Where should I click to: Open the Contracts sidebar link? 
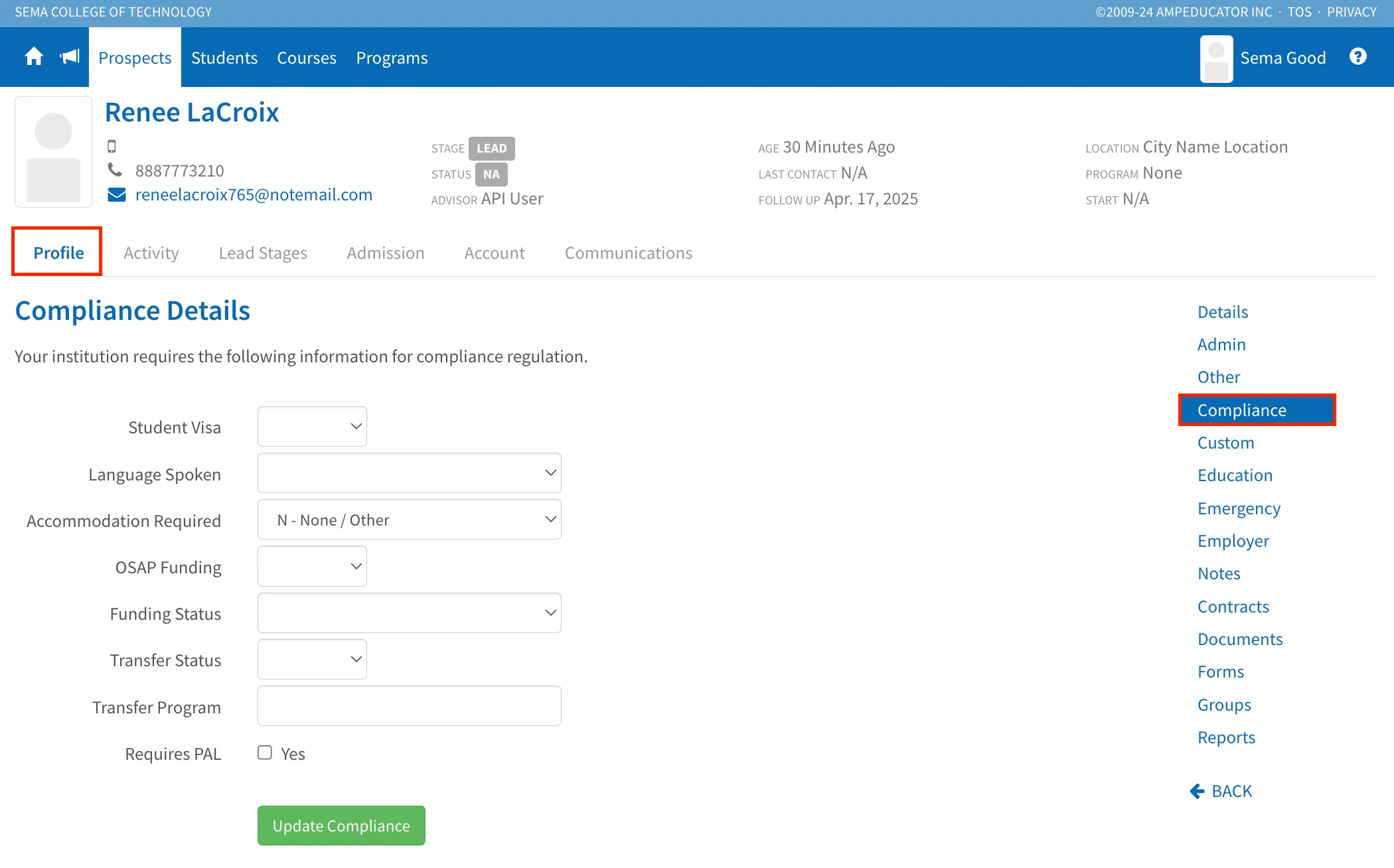point(1233,607)
